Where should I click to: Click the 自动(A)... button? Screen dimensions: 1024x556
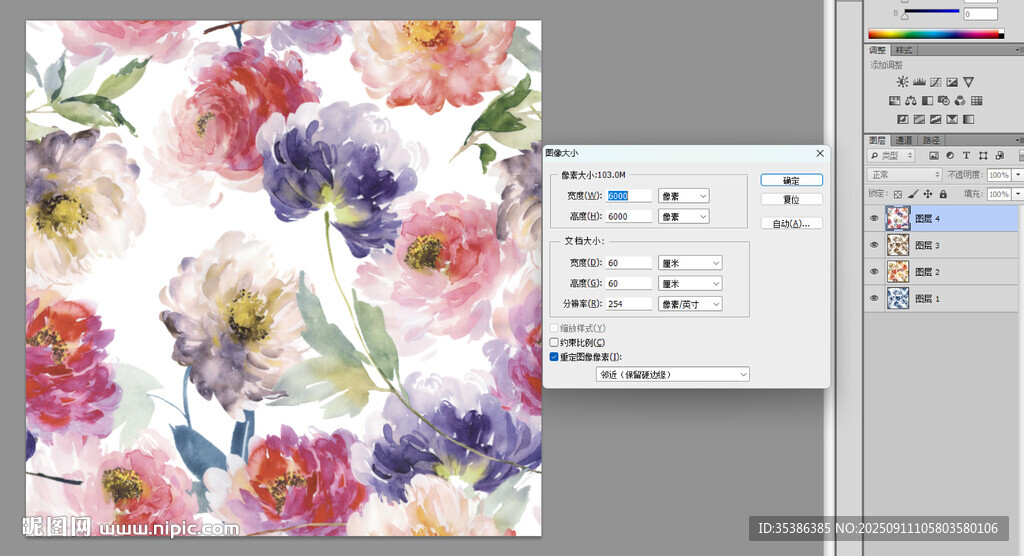(791, 223)
